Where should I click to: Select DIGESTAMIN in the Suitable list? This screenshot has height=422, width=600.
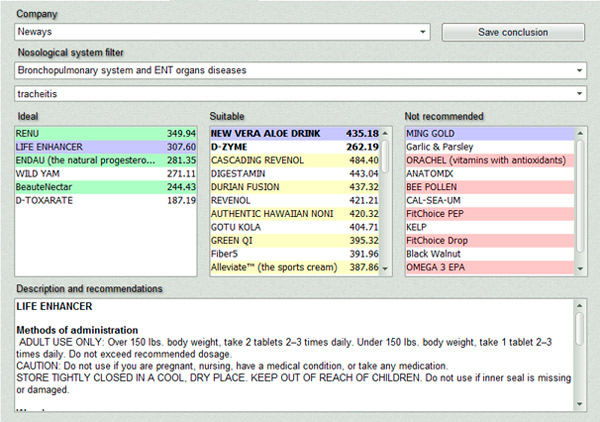pyautogui.click(x=295, y=174)
